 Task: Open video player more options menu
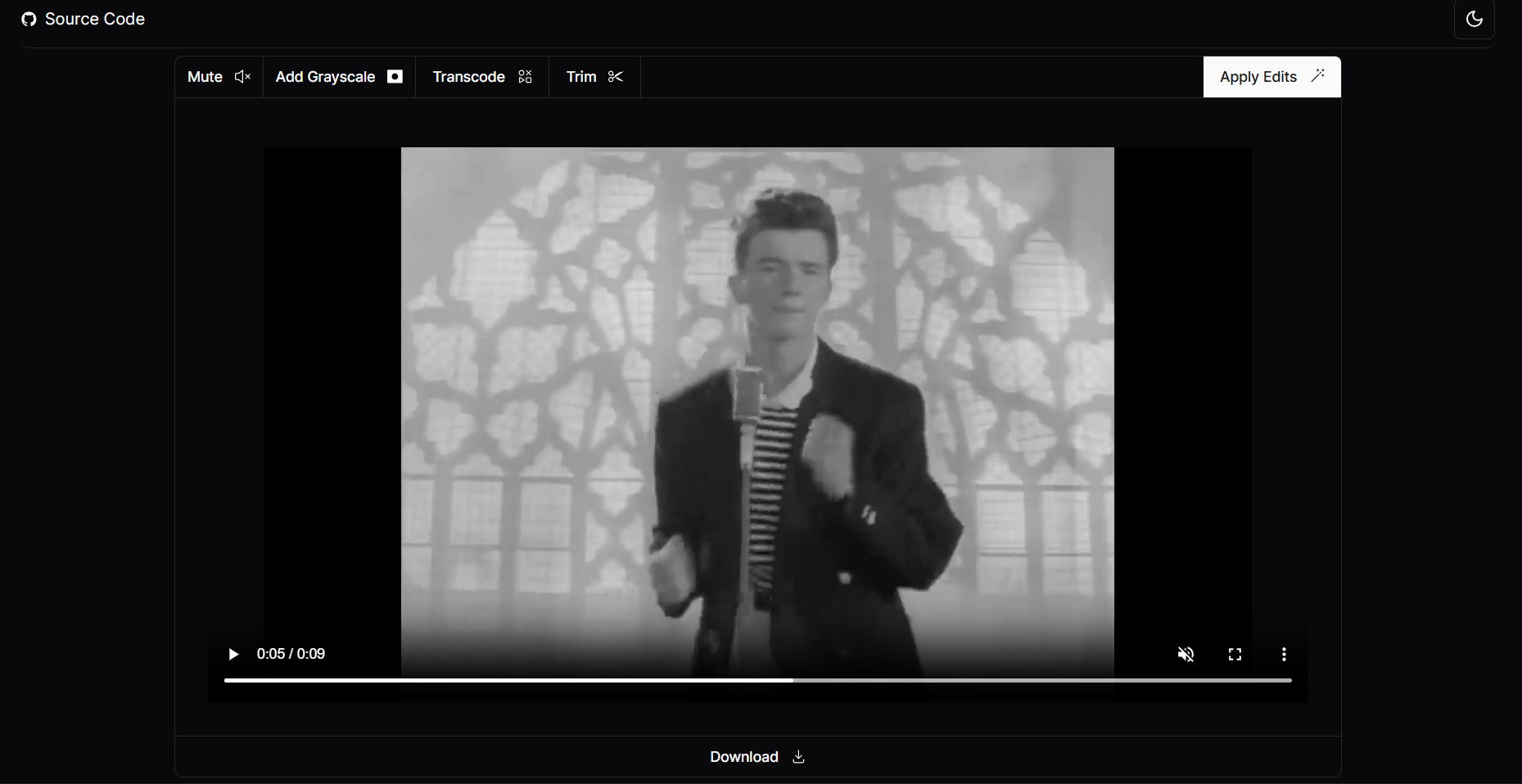[x=1284, y=654]
